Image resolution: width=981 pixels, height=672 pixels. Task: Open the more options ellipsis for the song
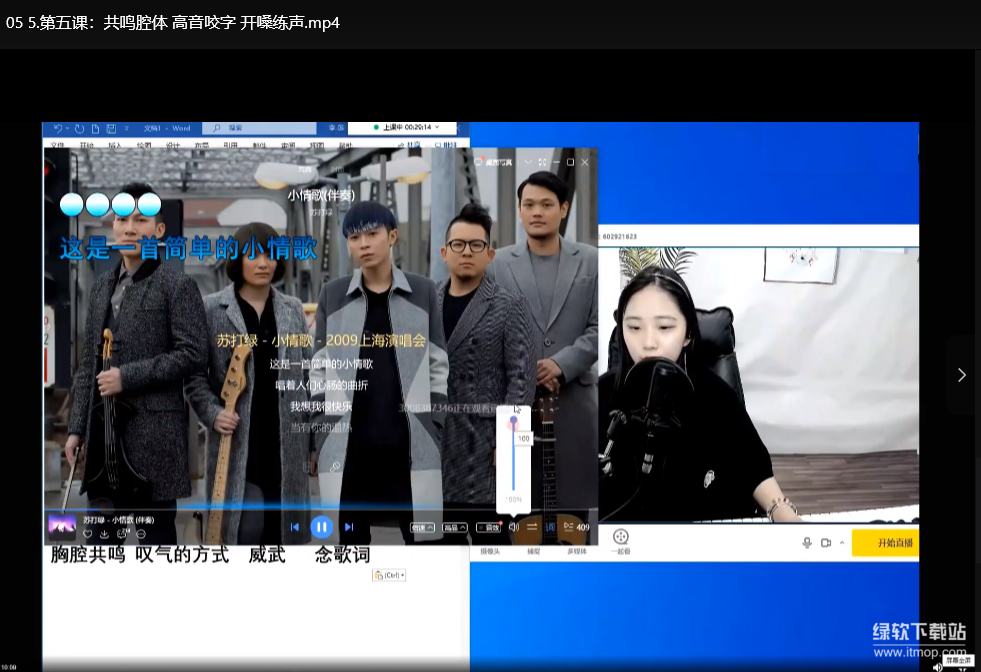[141, 534]
